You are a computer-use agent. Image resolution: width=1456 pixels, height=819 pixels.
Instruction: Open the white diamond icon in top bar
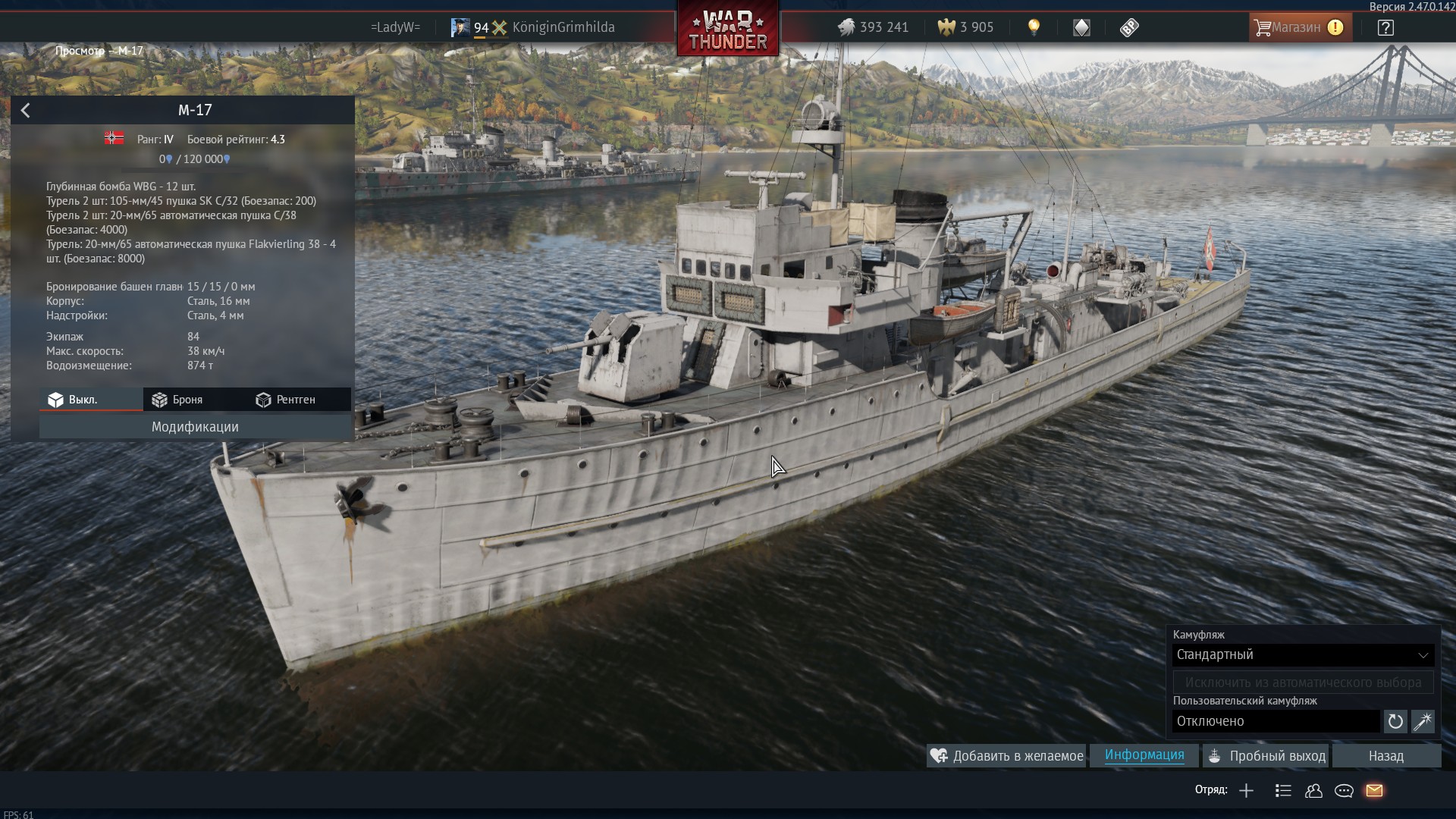(x=1081, y=27)
